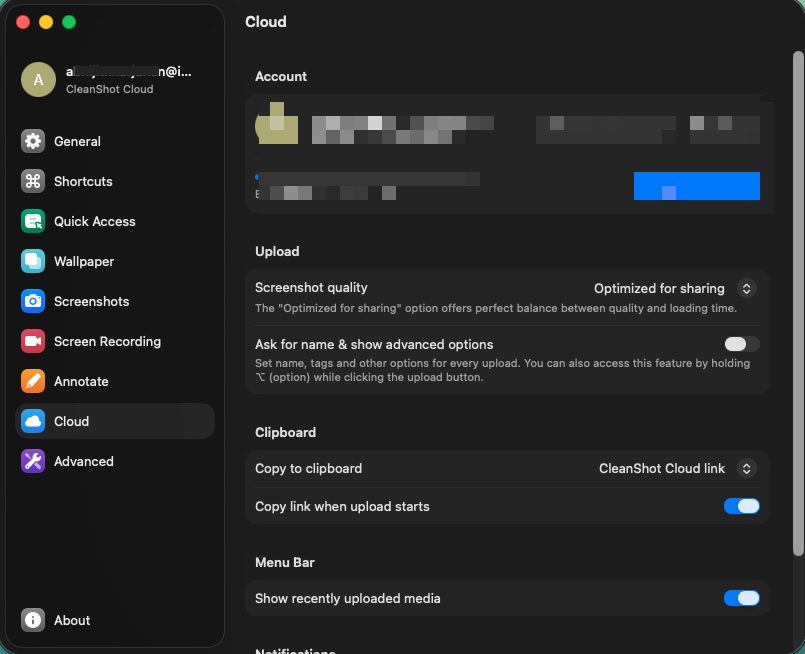Image resolution: width=805 pixels, height=654 pixels.
Task: Click the 'Account' section heading
Action: pyautogui.click(x=281, y=76)
